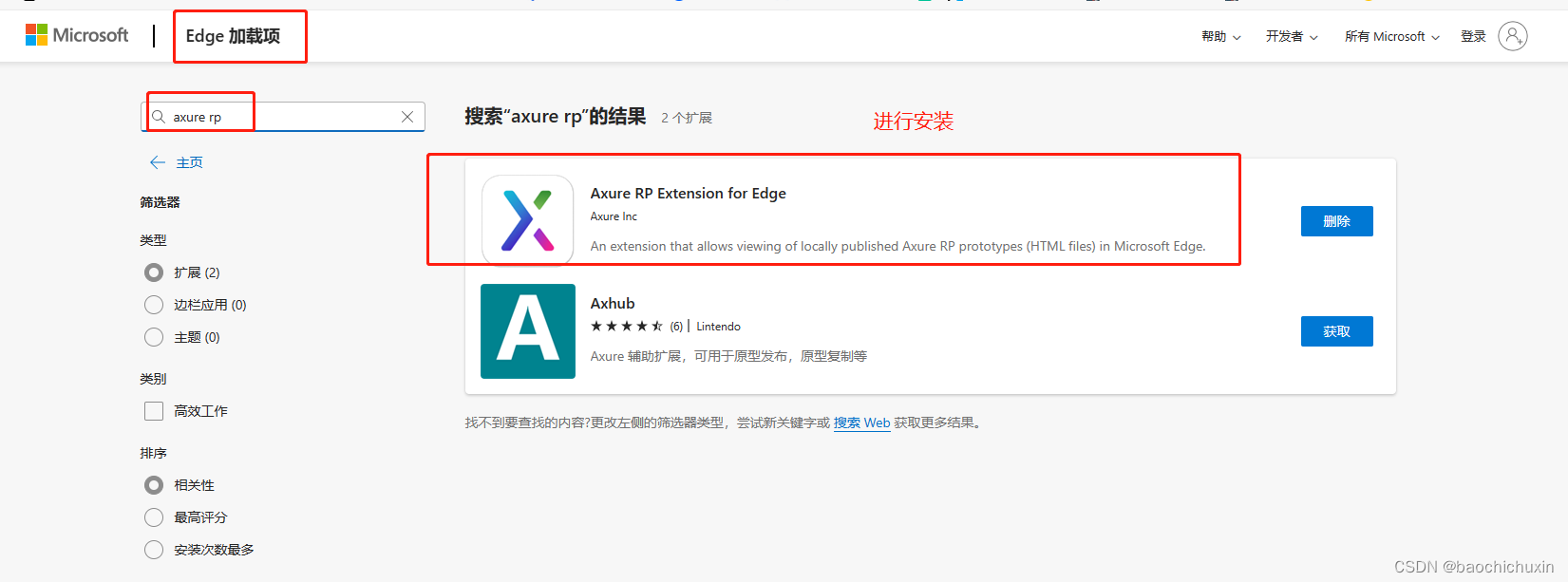The height and width of the screenshot is (582, 1568).
Task: Open the Axure RP extension logo
Action: click(x=528, y=221)
